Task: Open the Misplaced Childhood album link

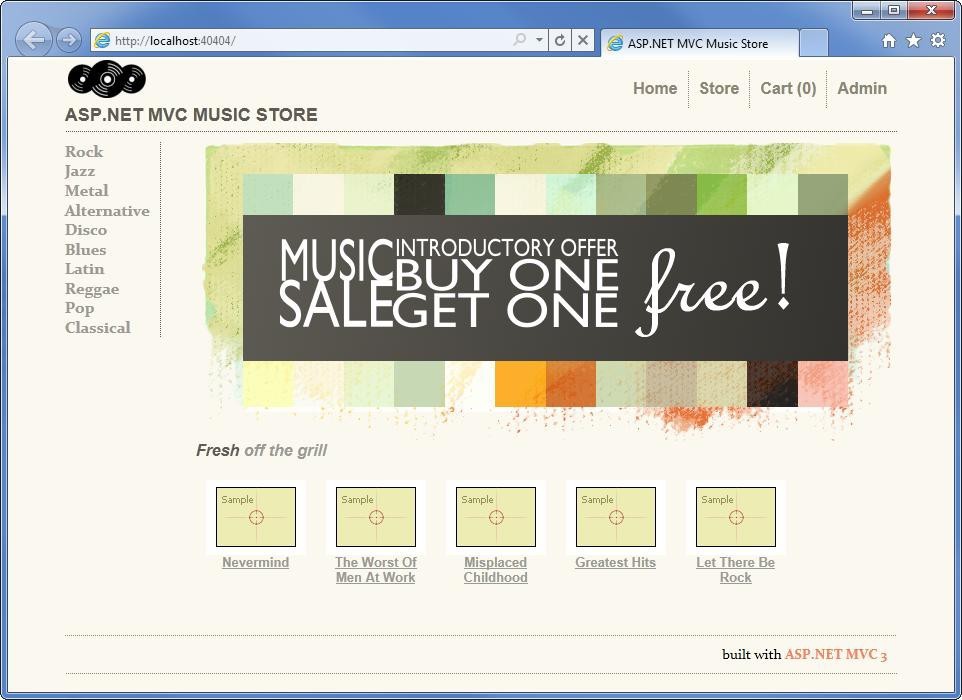Action: (x=495, y=570)
